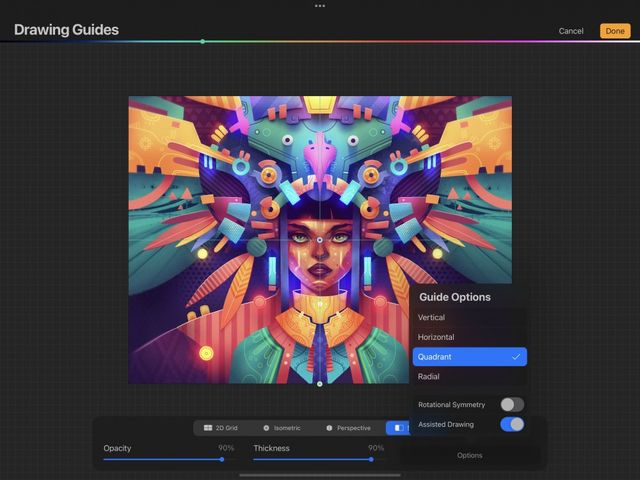640x480 pixels.
Task: Choose Vertical in Guide Options
Action: pyautogui.click(x=469, y=318)
